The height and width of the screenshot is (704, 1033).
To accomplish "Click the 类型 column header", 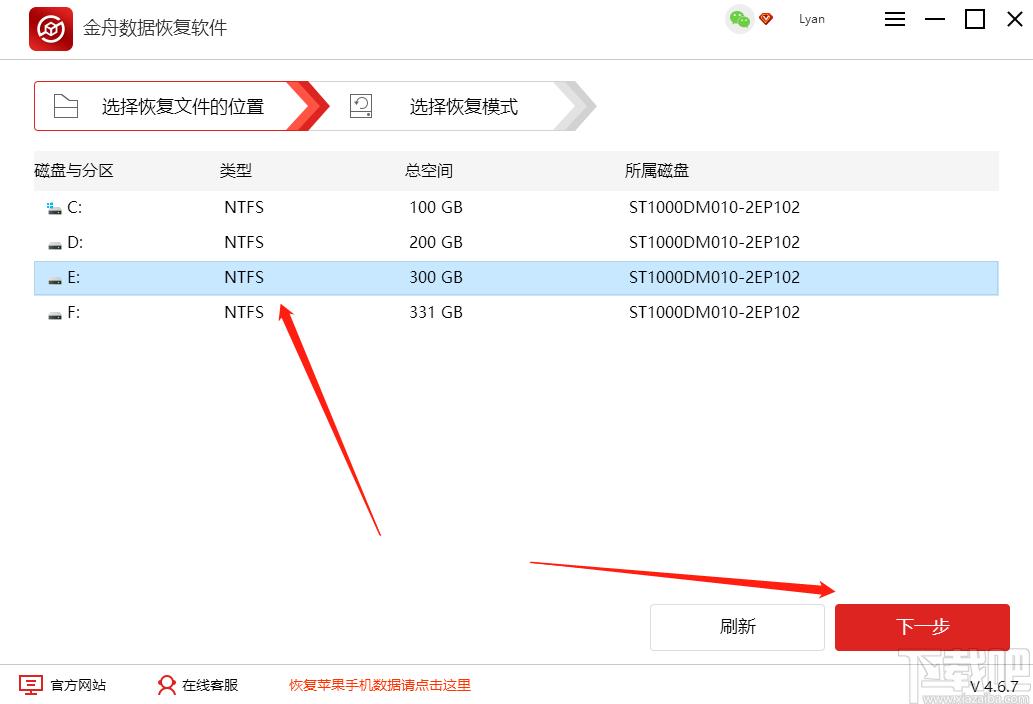I will [x=236, y=171].
